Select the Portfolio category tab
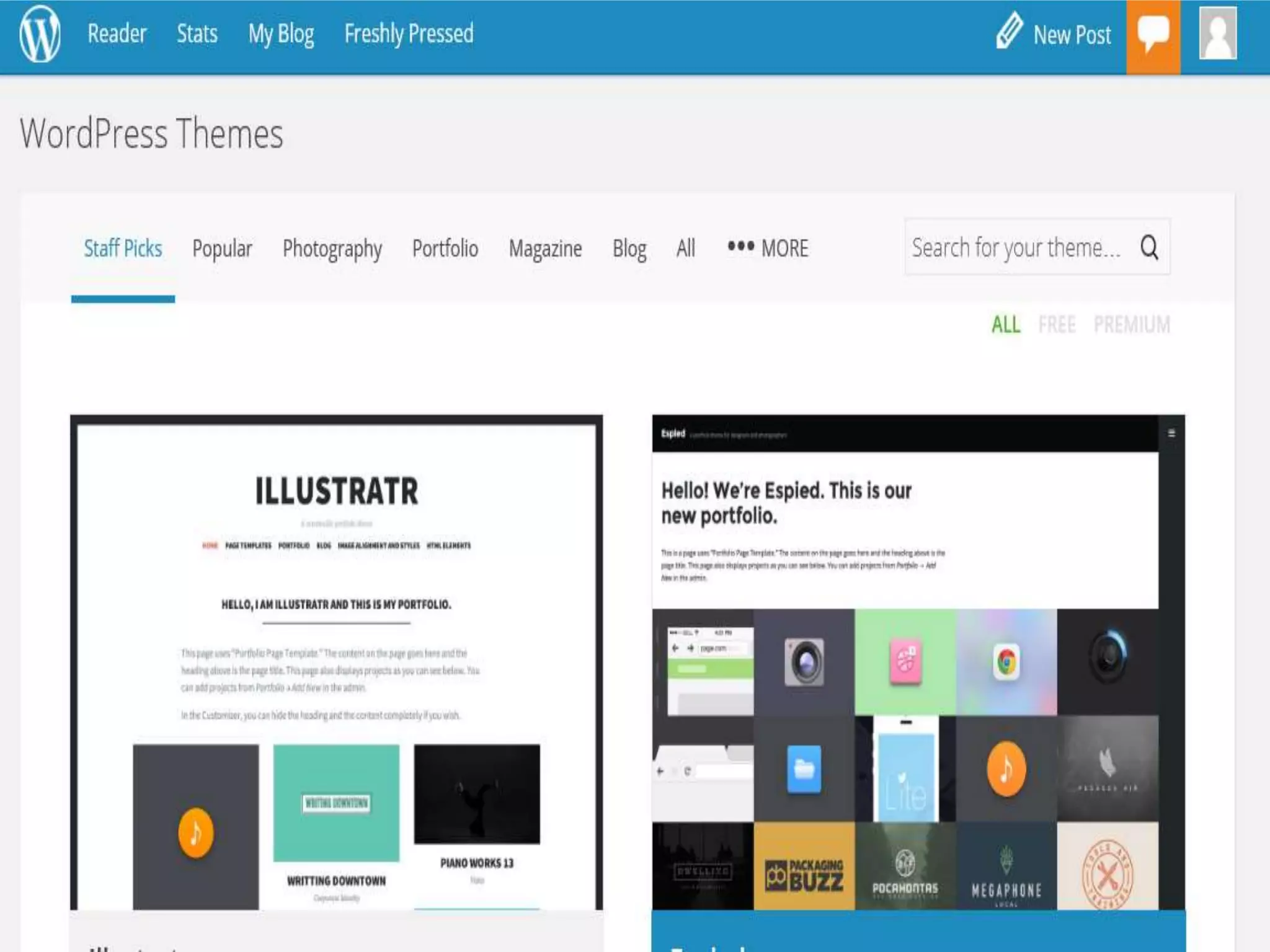The image size is (1270, 952). tap(445, 249)
